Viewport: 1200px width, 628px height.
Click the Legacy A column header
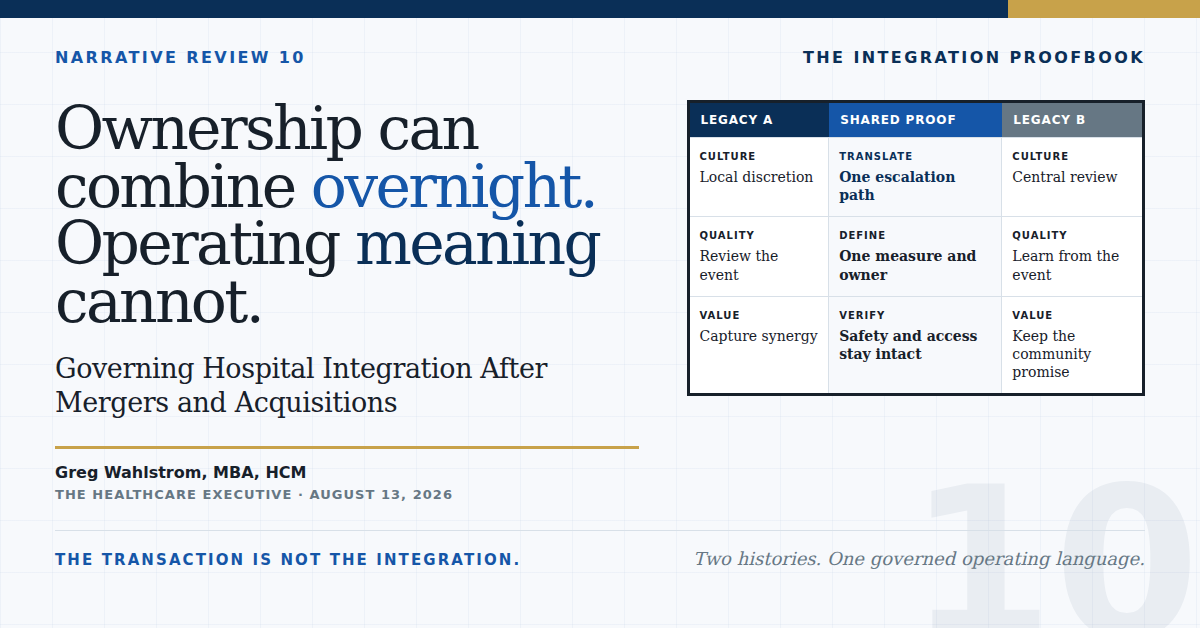[759, 120]
